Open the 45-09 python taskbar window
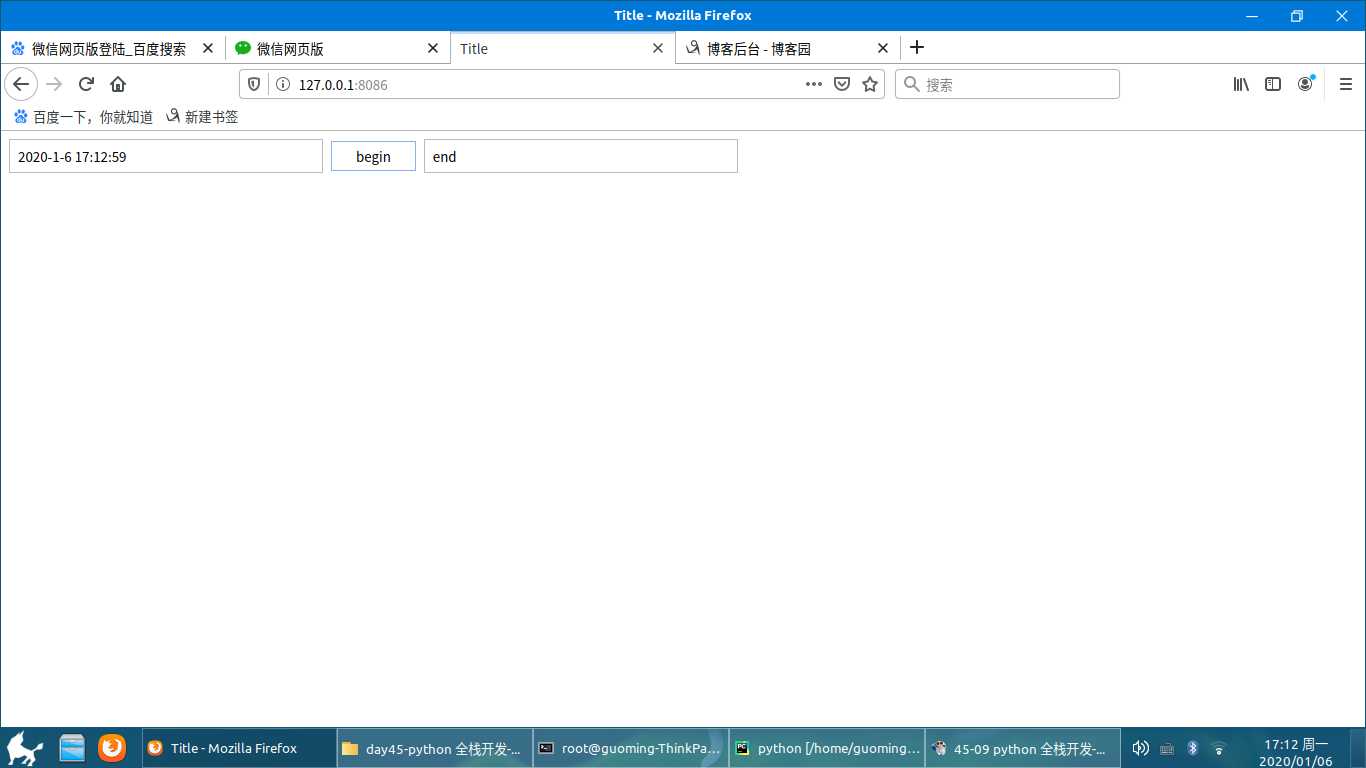Image resolution: width=1366 pixels, height=768 pixels. tap(1022, 748)
